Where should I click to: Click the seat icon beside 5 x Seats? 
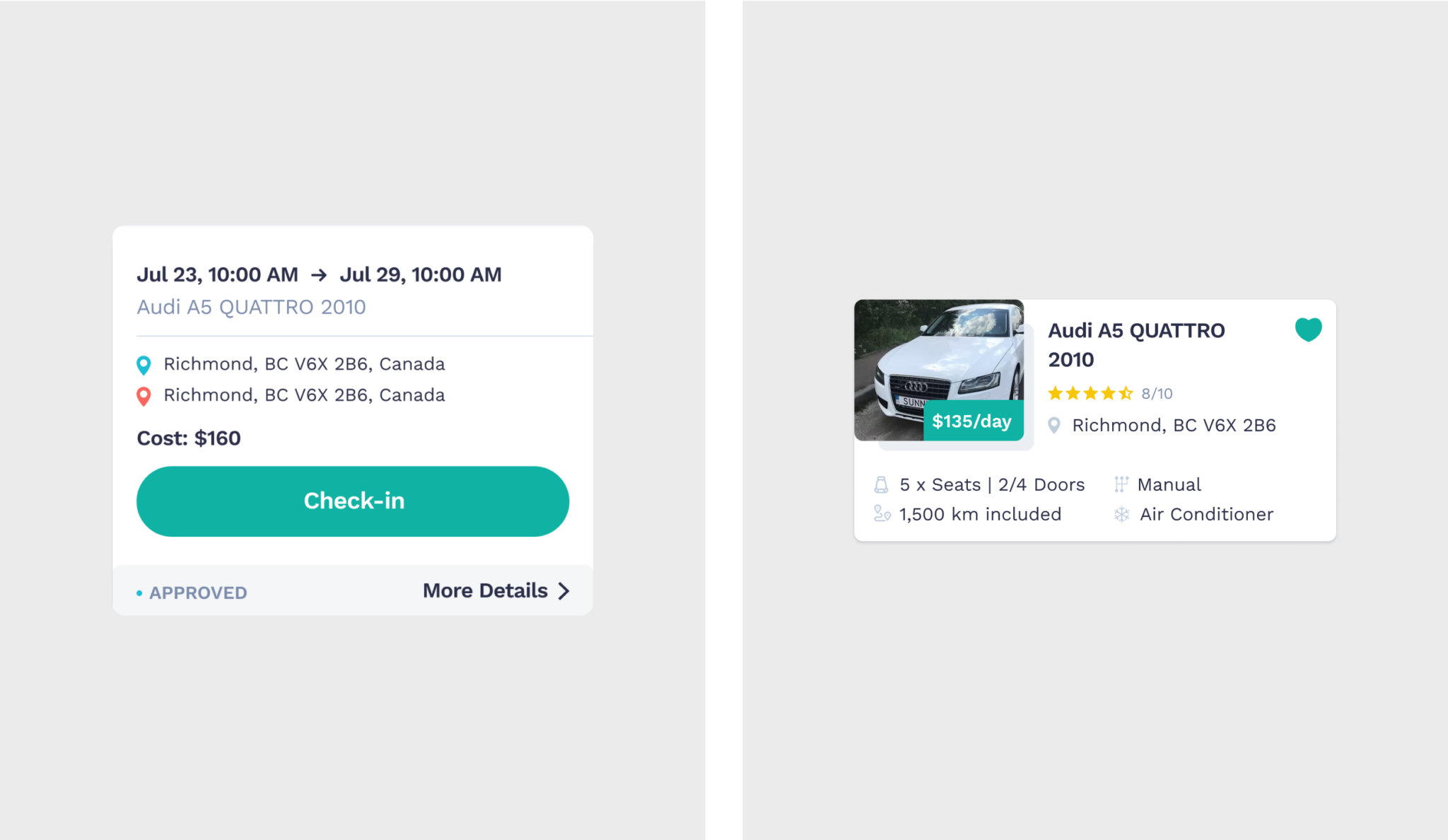coord(881,485)
